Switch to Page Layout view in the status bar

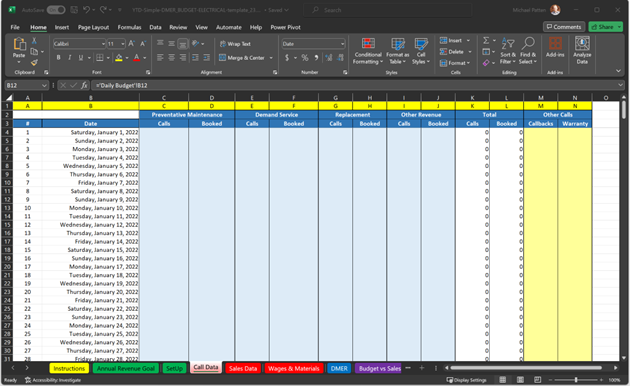(x=520, y=380)
